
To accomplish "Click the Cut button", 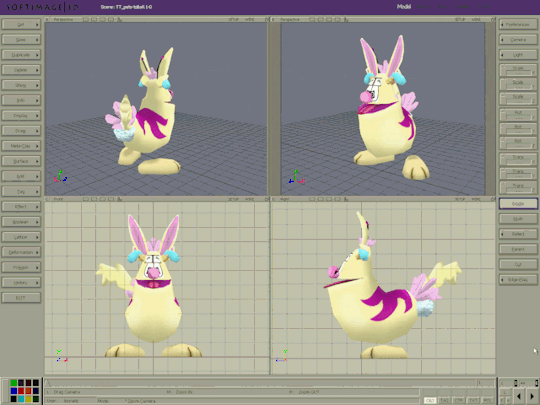I will (518, 264).
